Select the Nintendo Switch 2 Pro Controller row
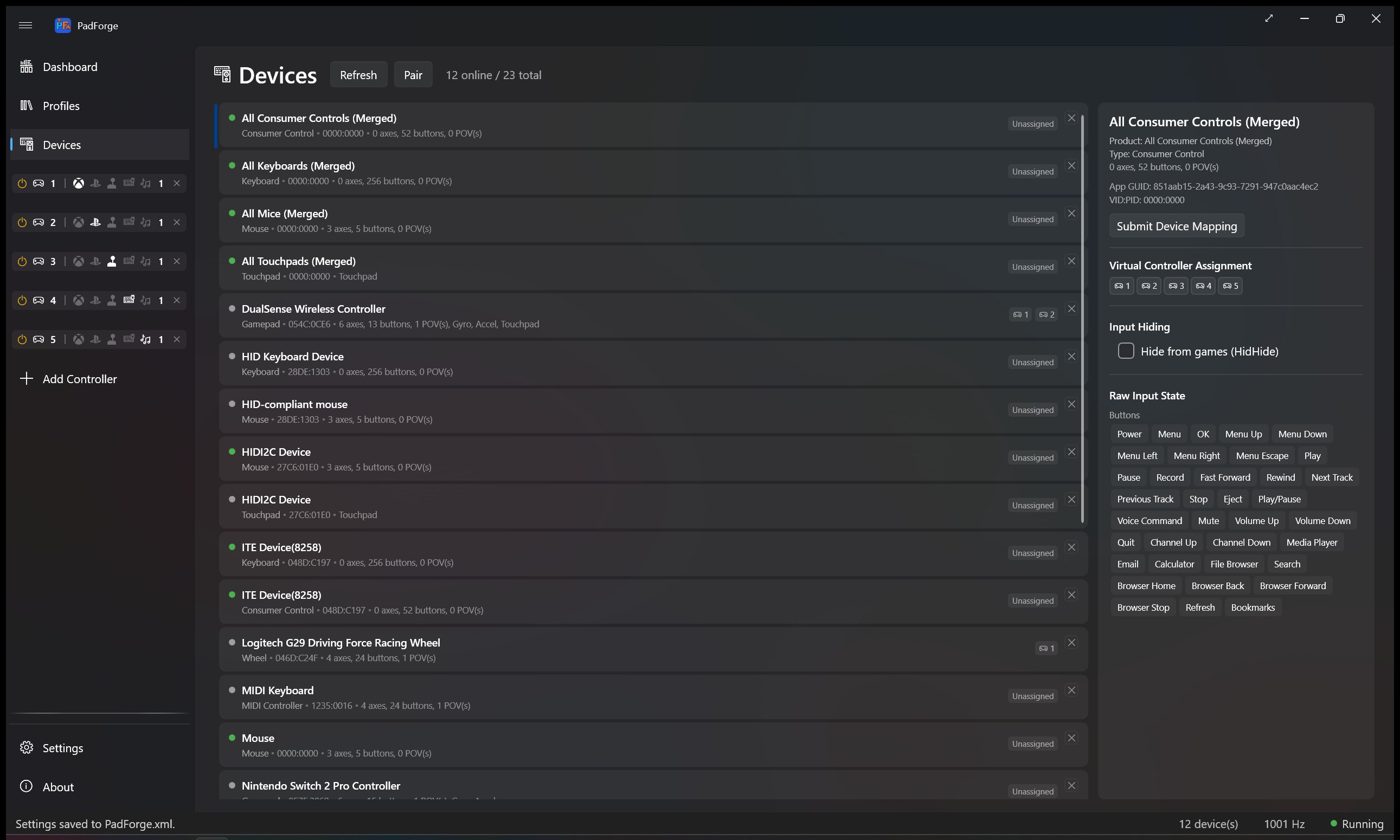This screenshot has width=1400, height=840. pos(653,786)
